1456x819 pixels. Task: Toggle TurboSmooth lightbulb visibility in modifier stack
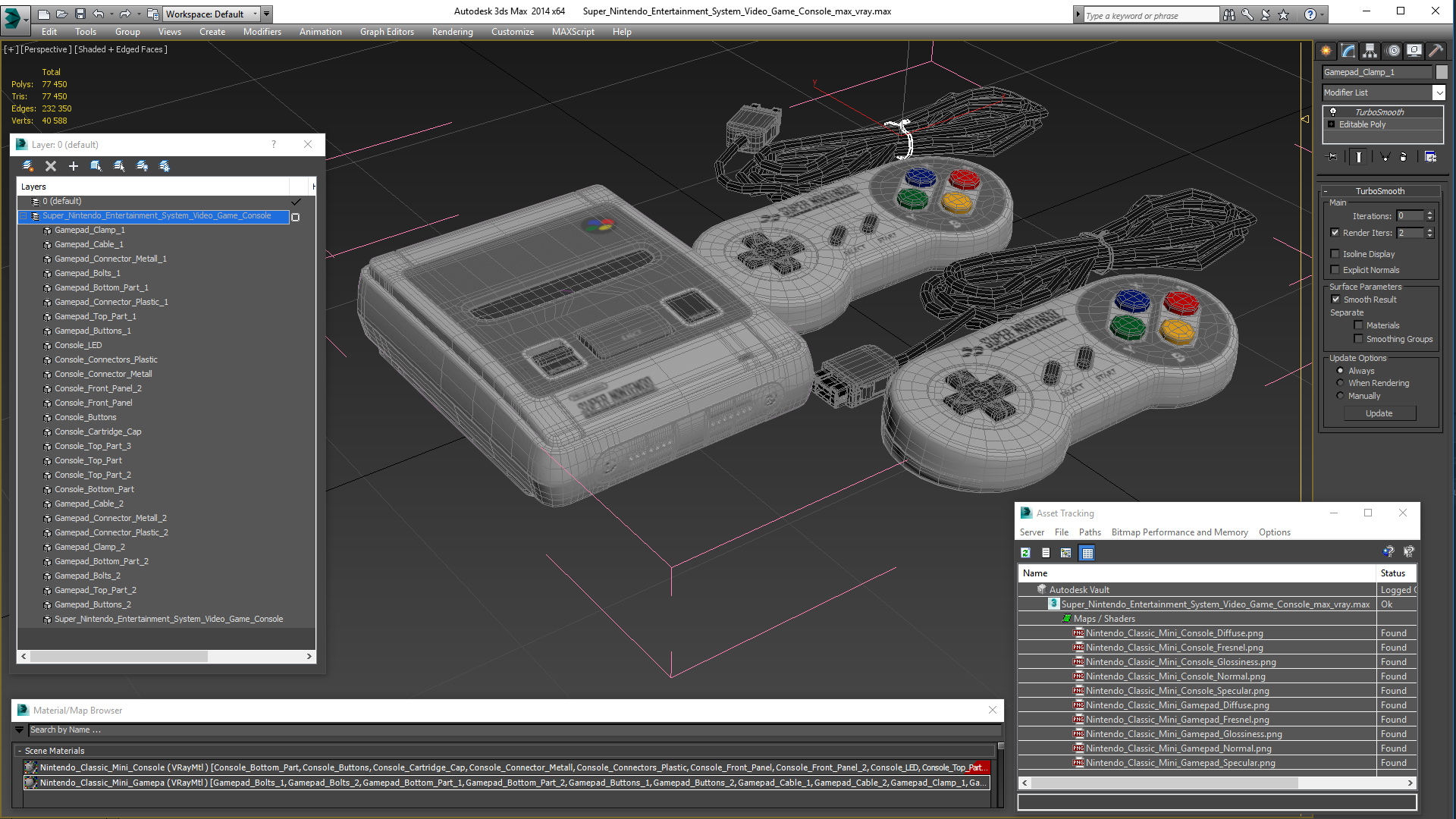coord(1332,112)
